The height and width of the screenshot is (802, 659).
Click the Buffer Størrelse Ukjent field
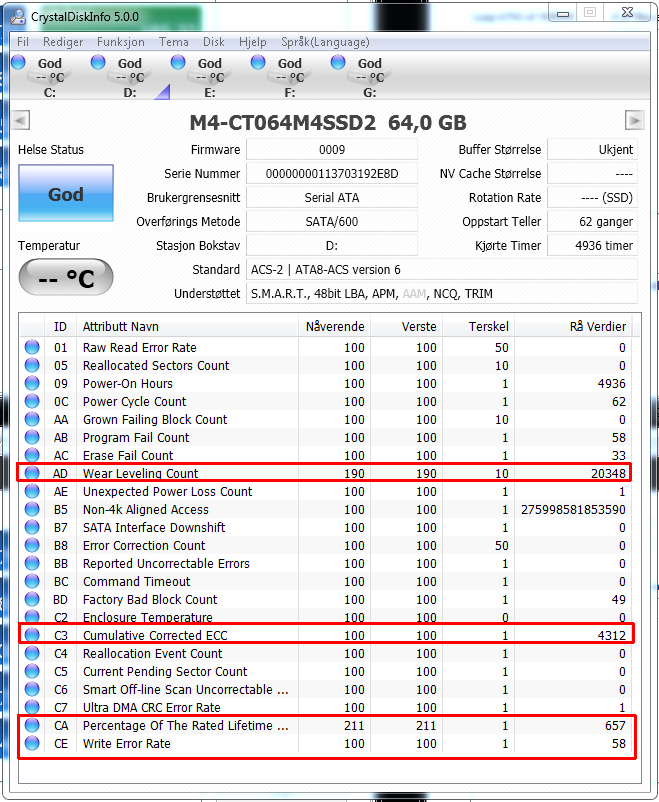coord(592,149)
